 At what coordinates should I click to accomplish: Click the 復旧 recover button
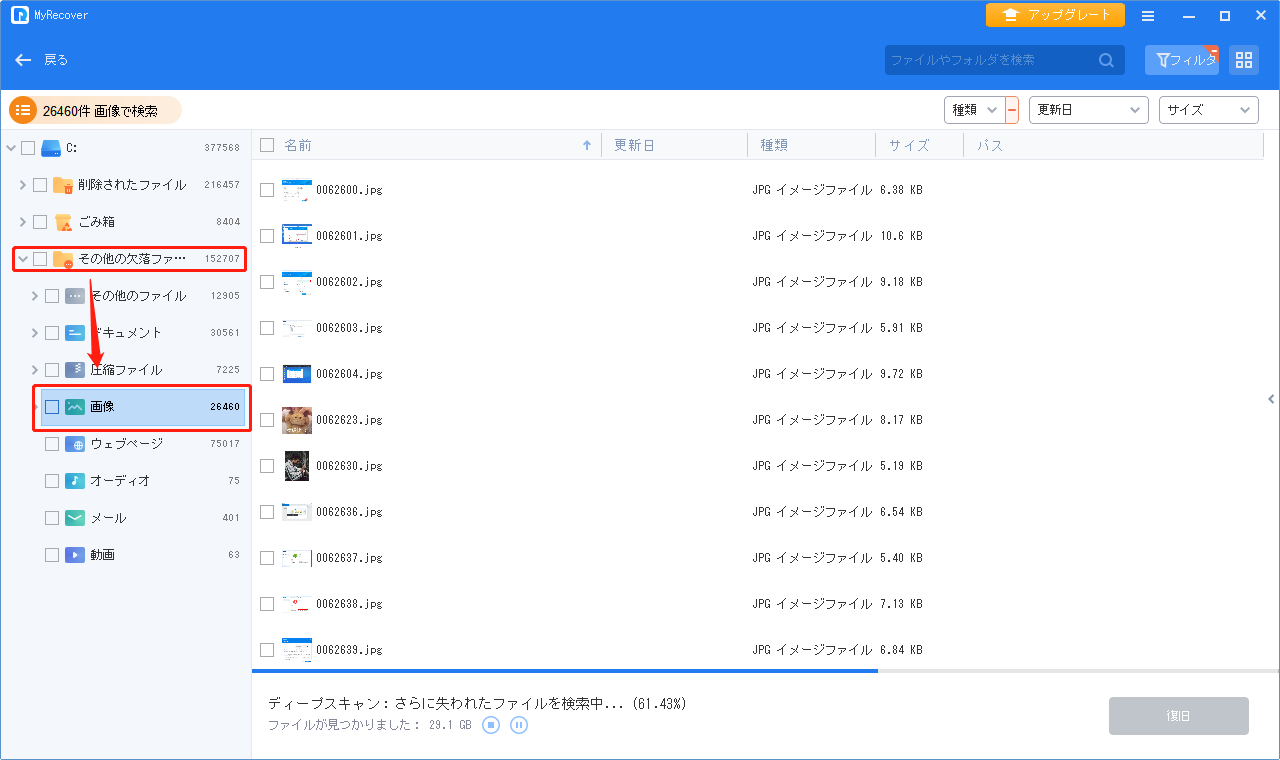[x=1179, y=716]
